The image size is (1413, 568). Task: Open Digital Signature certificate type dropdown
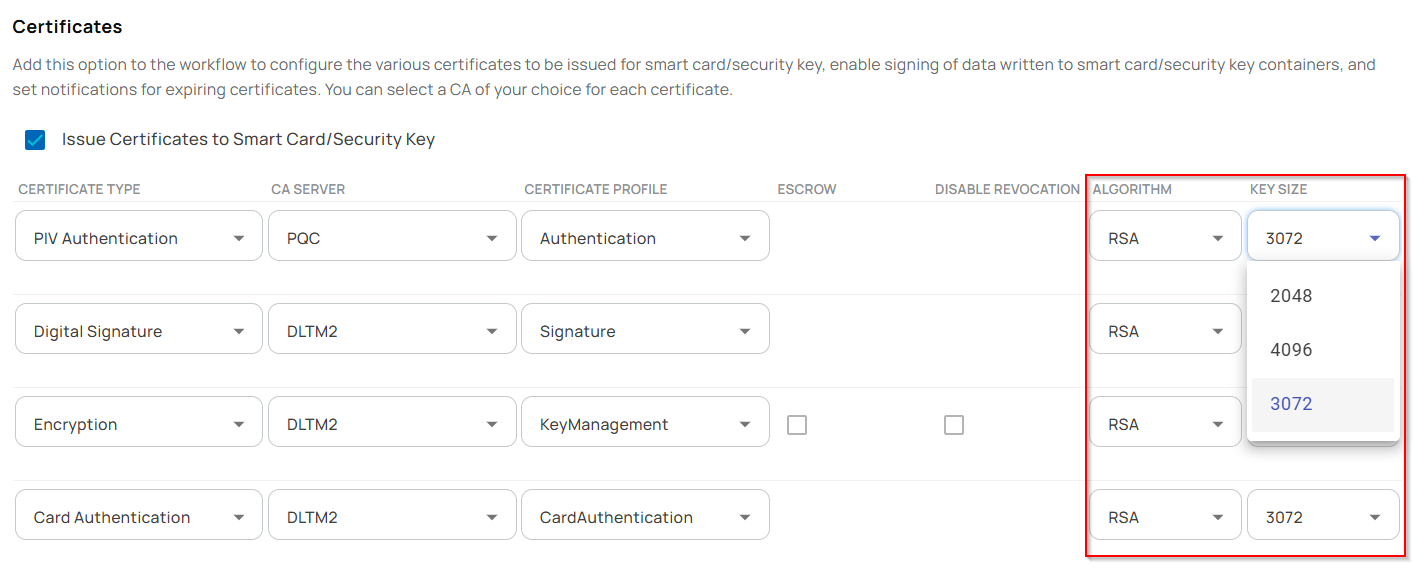pyautogui.click(x=139, y=331)
